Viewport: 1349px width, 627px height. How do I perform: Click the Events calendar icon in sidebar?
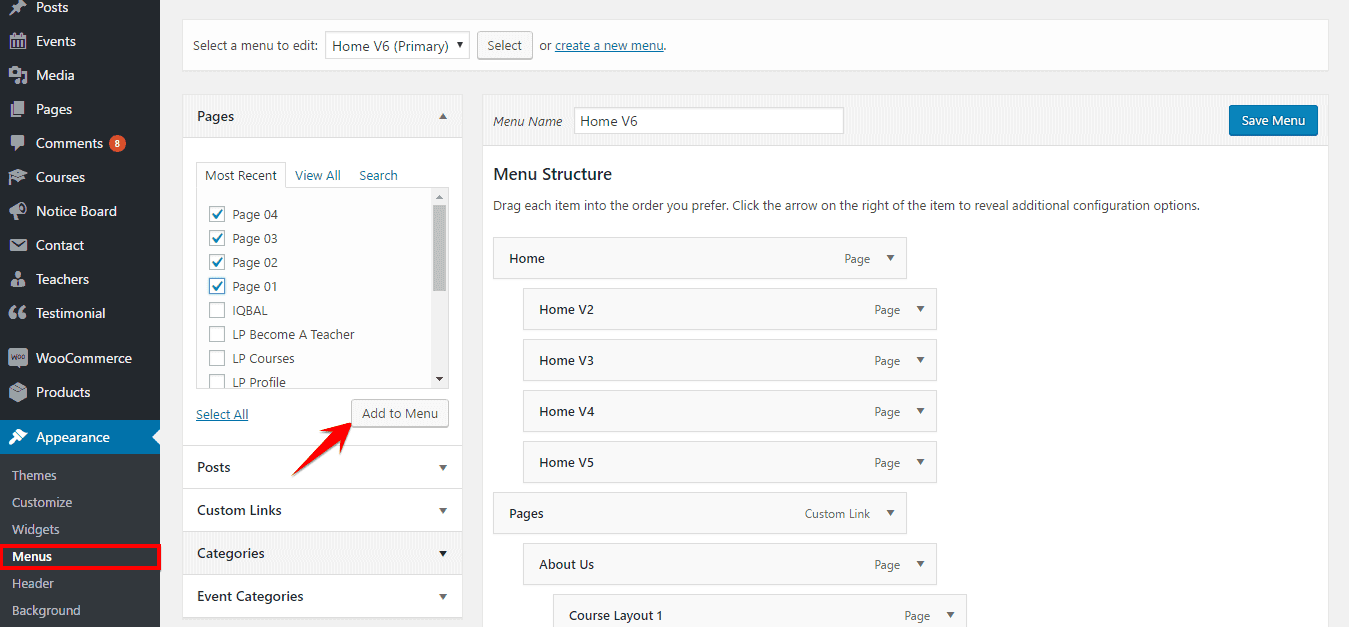click(17, 41)
